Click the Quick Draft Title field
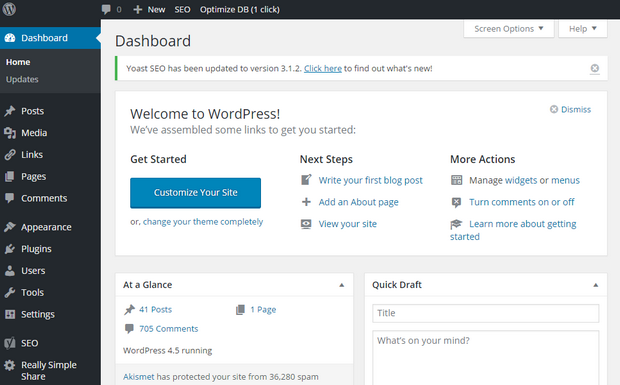 coord(485,313)
